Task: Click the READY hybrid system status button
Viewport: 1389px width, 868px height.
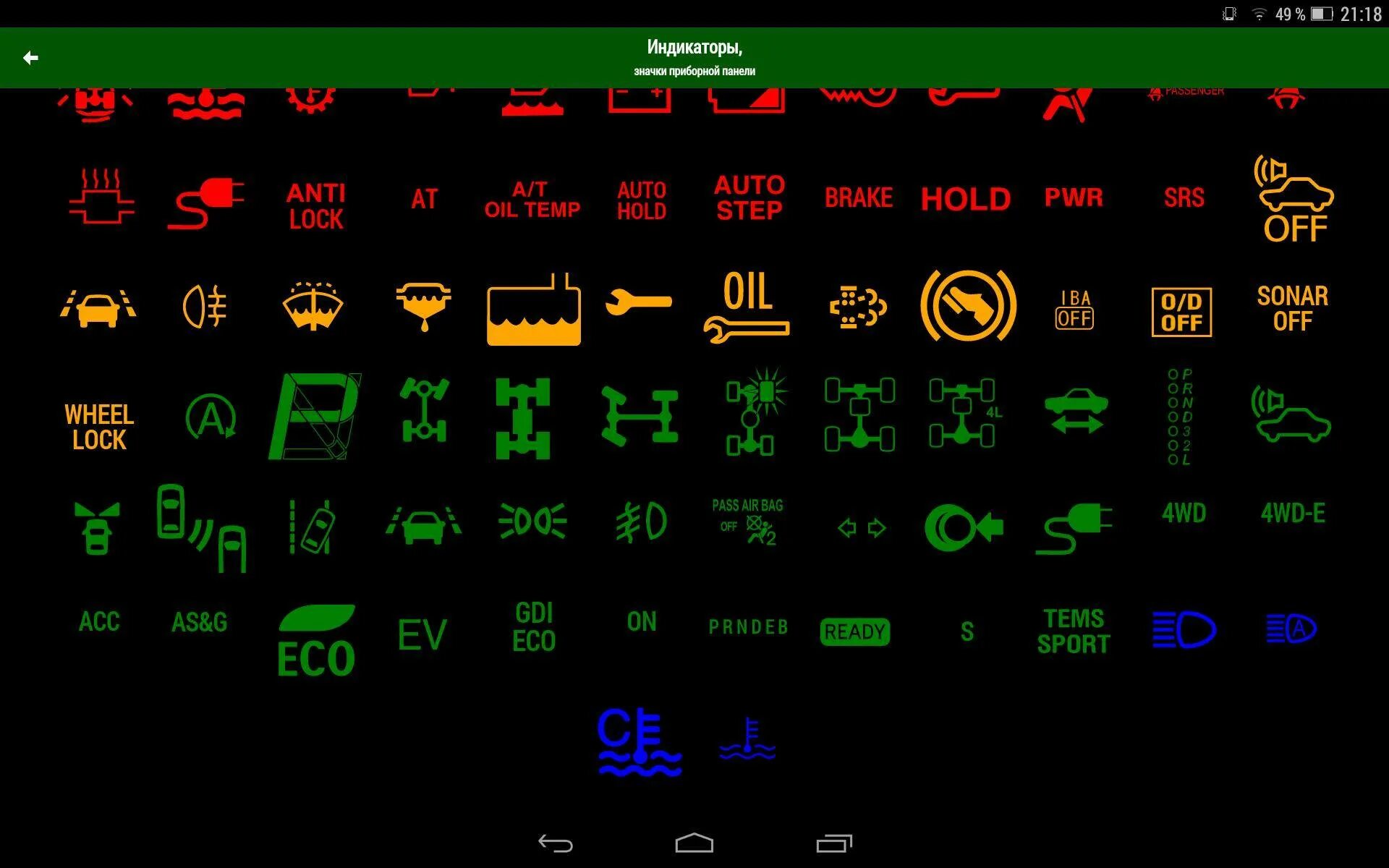Action: pyautogui.click(x=854, y=632)
